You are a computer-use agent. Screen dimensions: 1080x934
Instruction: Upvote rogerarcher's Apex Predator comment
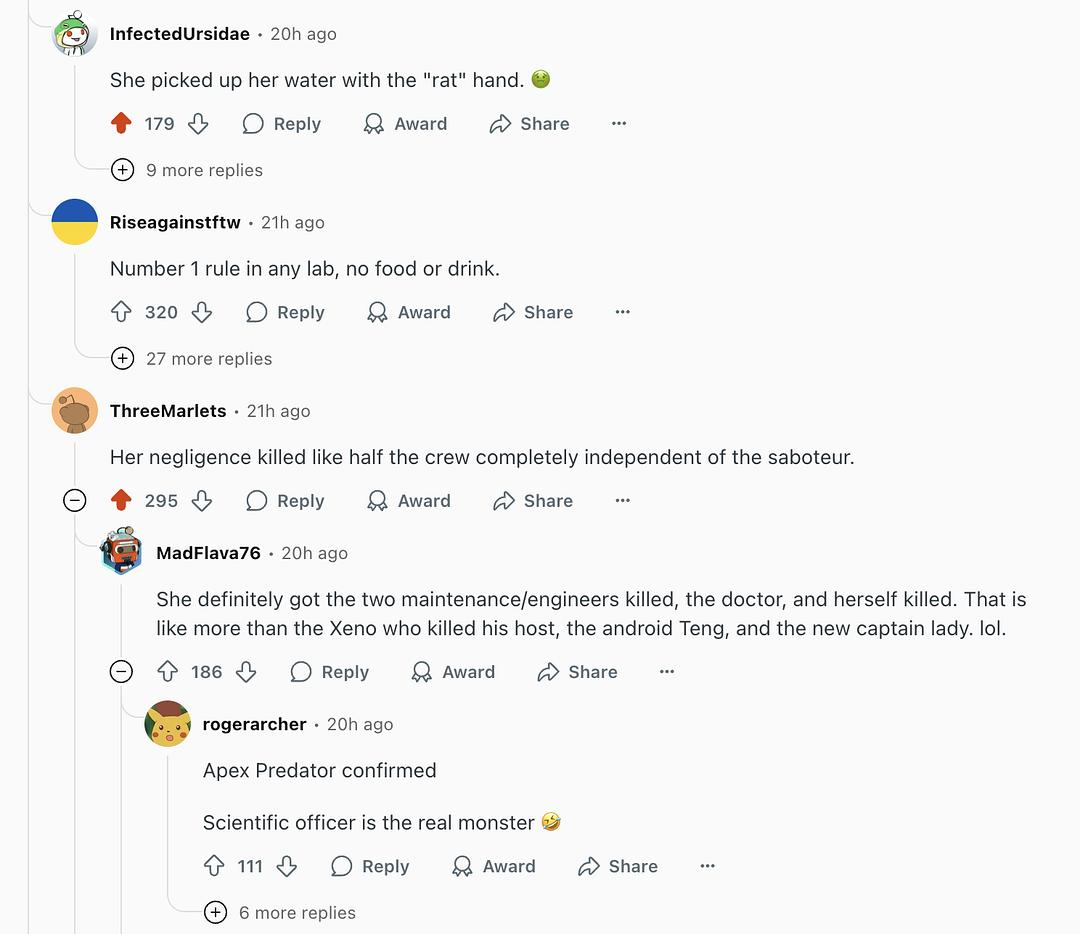[214, 866]
